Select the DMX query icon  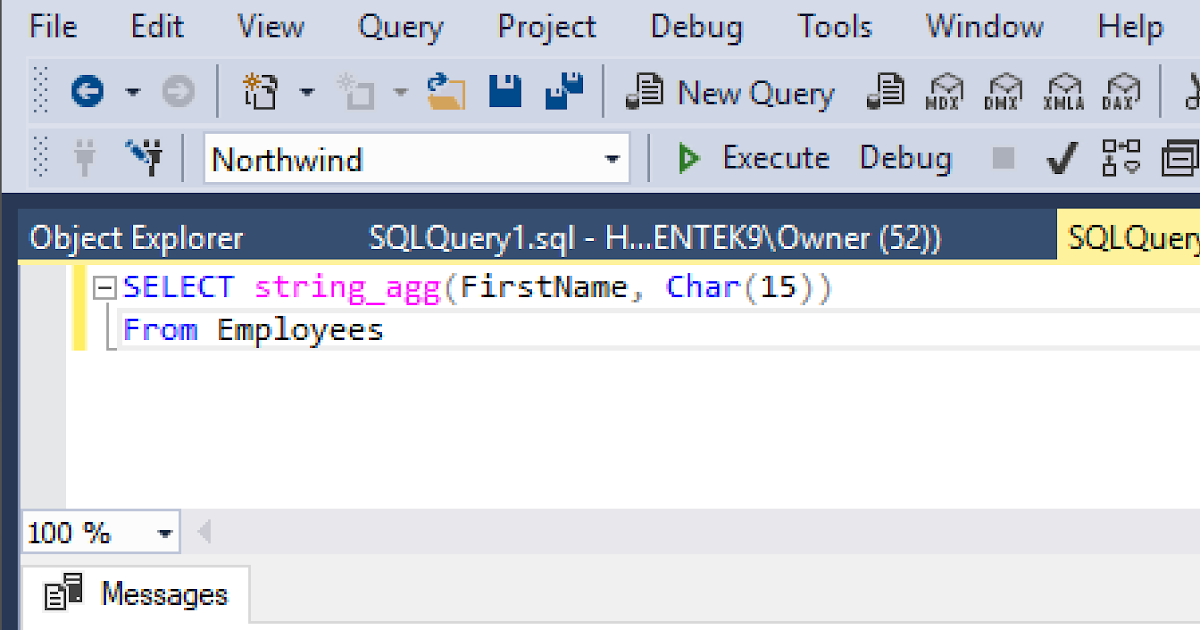click(1004, 91)
